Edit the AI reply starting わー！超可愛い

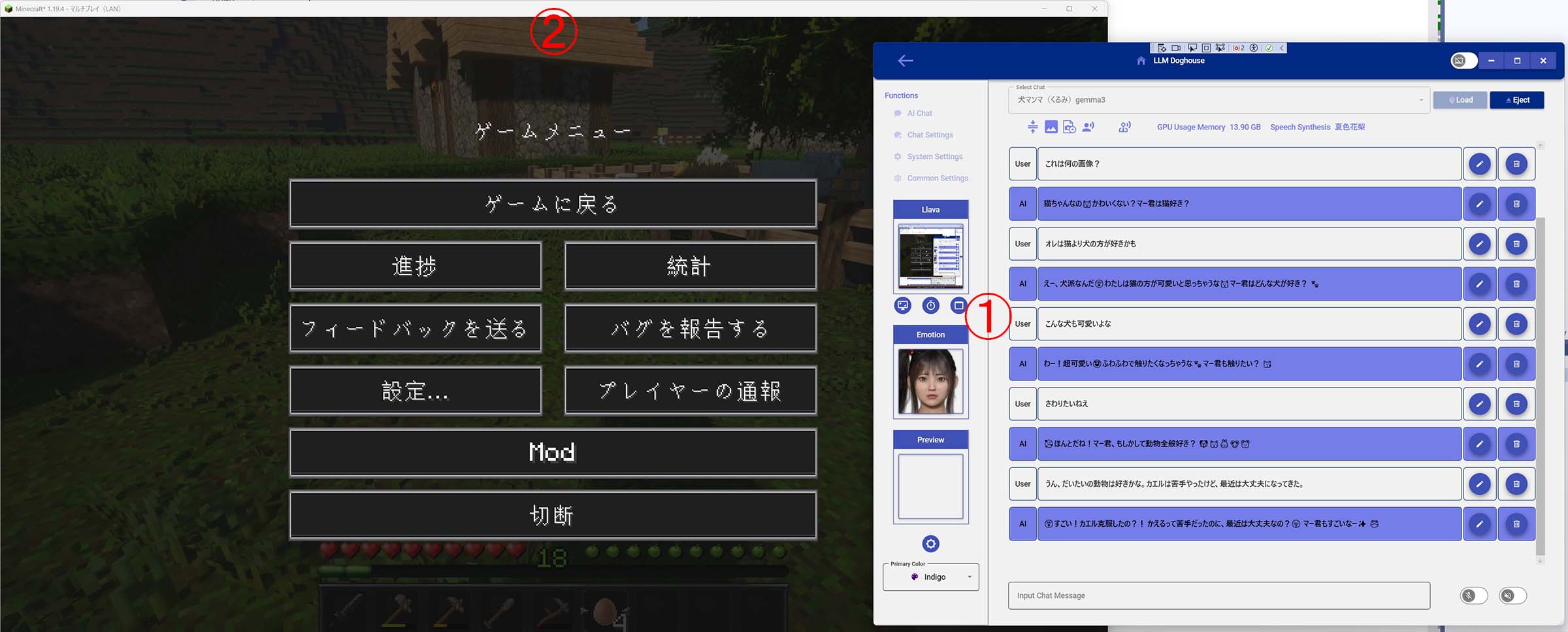(1480, 364)
